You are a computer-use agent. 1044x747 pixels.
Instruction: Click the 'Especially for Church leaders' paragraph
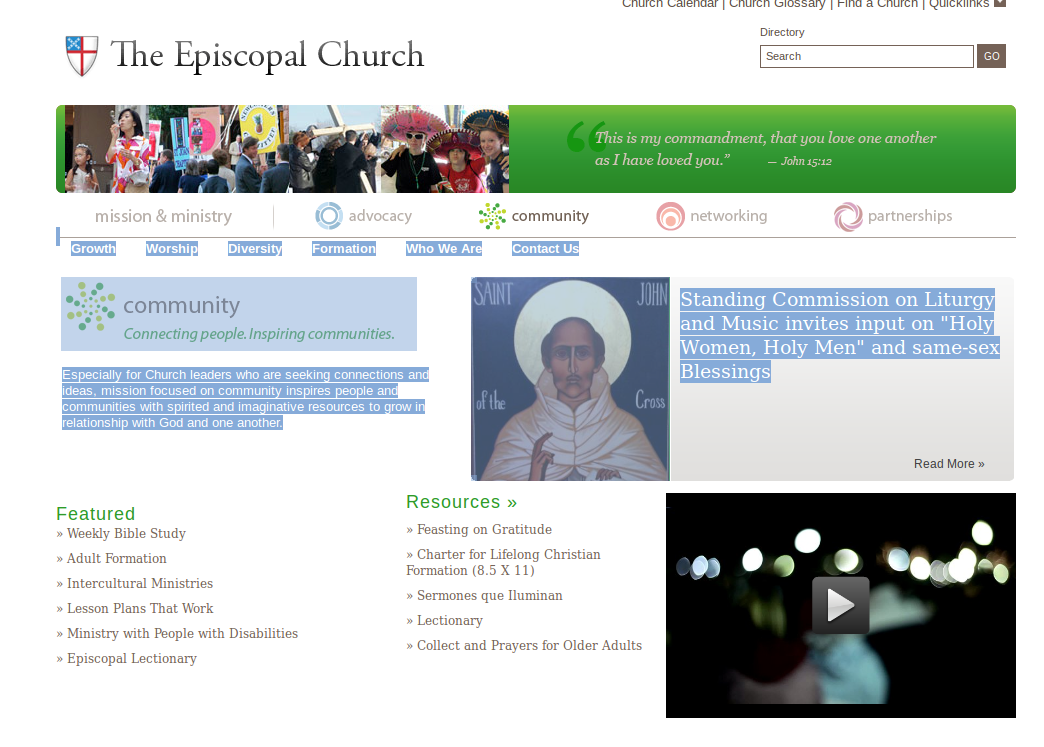click(246, 399)
